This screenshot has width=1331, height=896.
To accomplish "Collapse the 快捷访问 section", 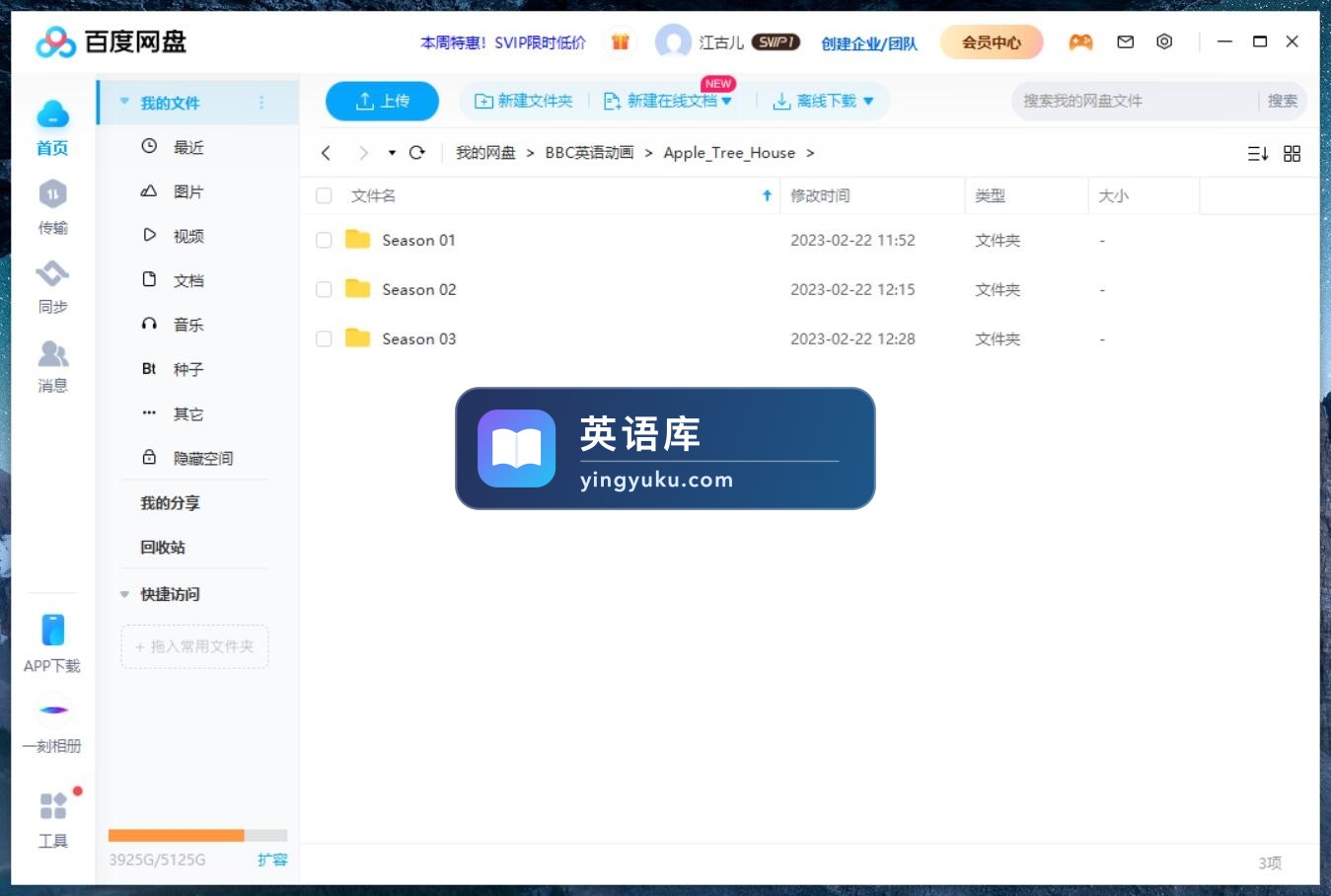I will 124,594.
